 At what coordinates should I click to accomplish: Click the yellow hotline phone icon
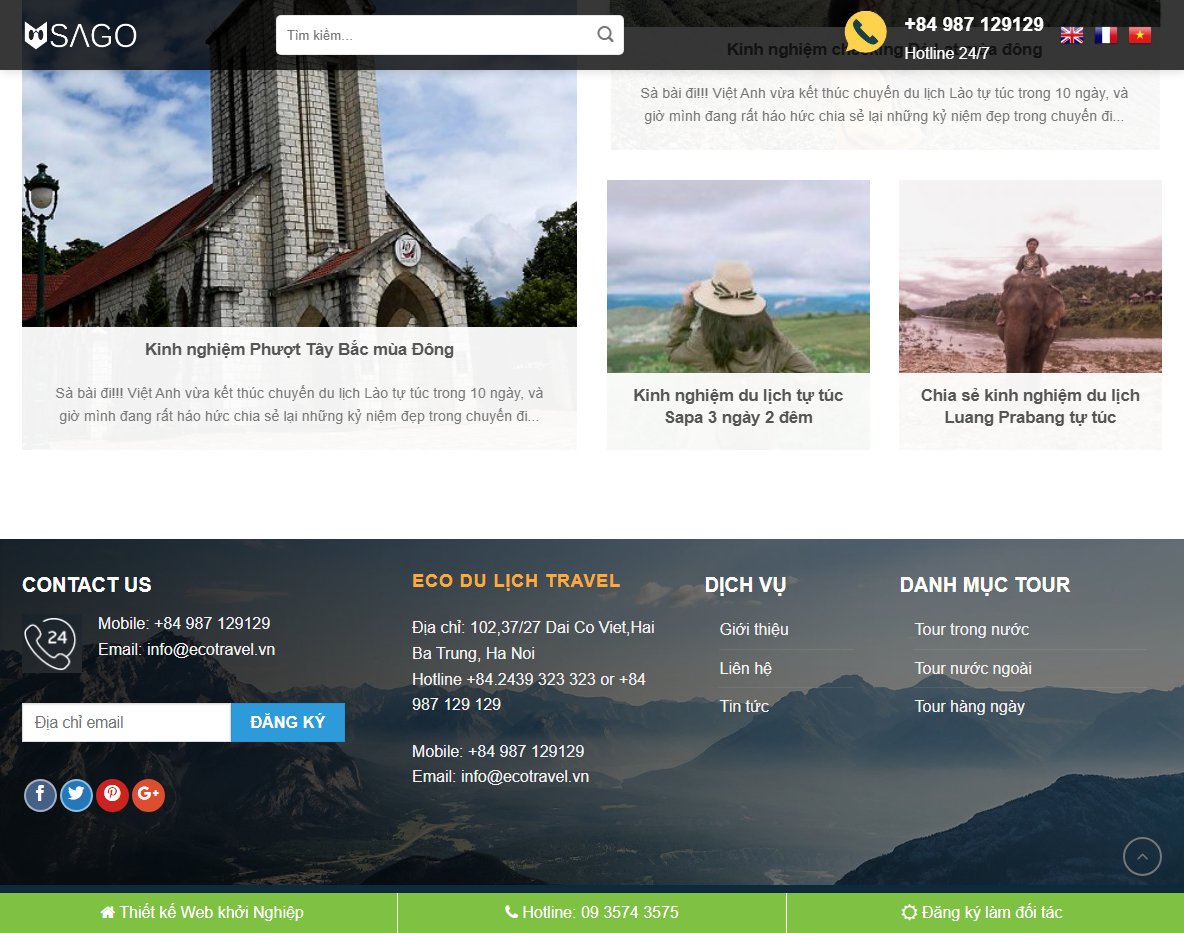coord(864,31)
